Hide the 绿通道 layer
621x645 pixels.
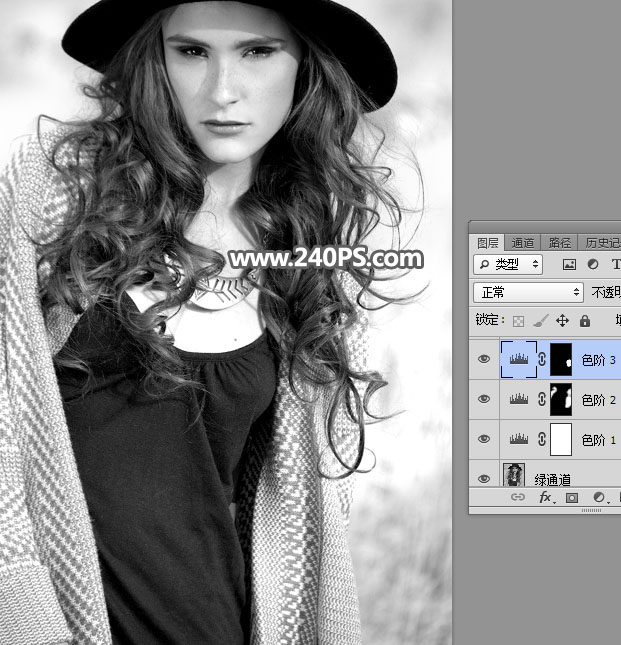pos(484,478)
